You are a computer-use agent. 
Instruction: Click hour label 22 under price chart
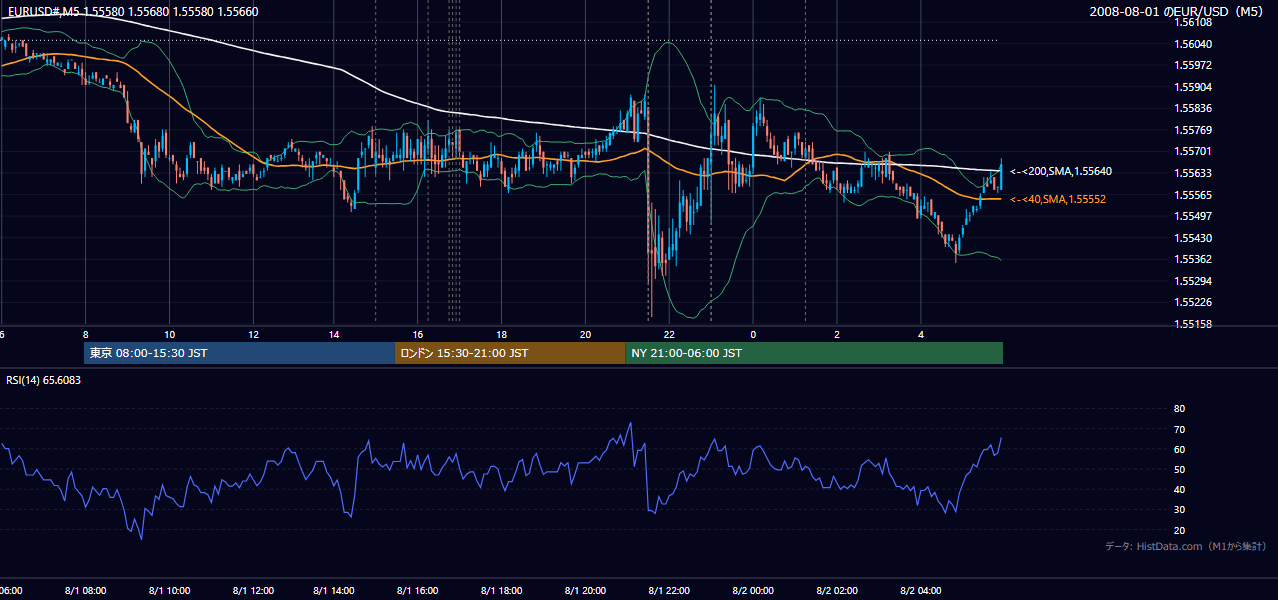669,334
